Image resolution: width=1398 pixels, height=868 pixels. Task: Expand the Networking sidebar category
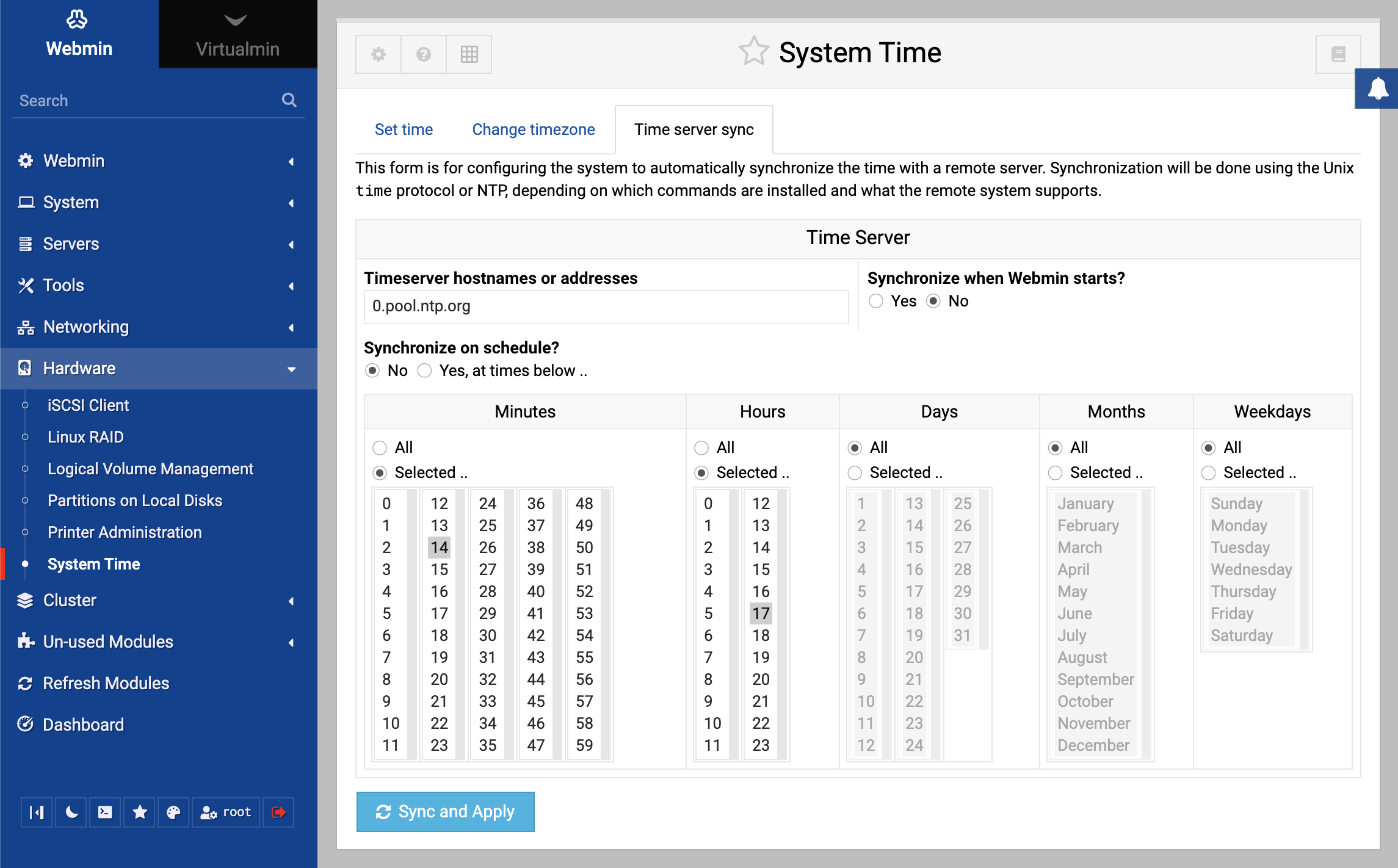159,327
